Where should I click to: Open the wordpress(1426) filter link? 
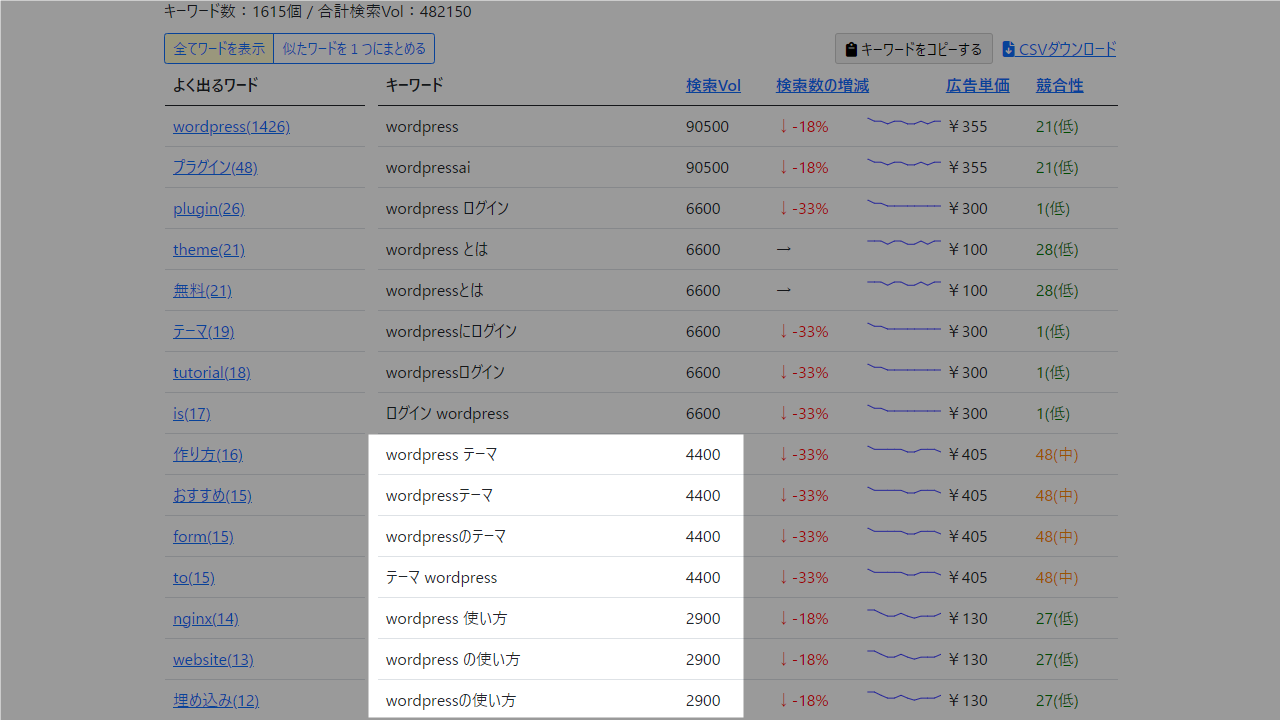[231, 126]
